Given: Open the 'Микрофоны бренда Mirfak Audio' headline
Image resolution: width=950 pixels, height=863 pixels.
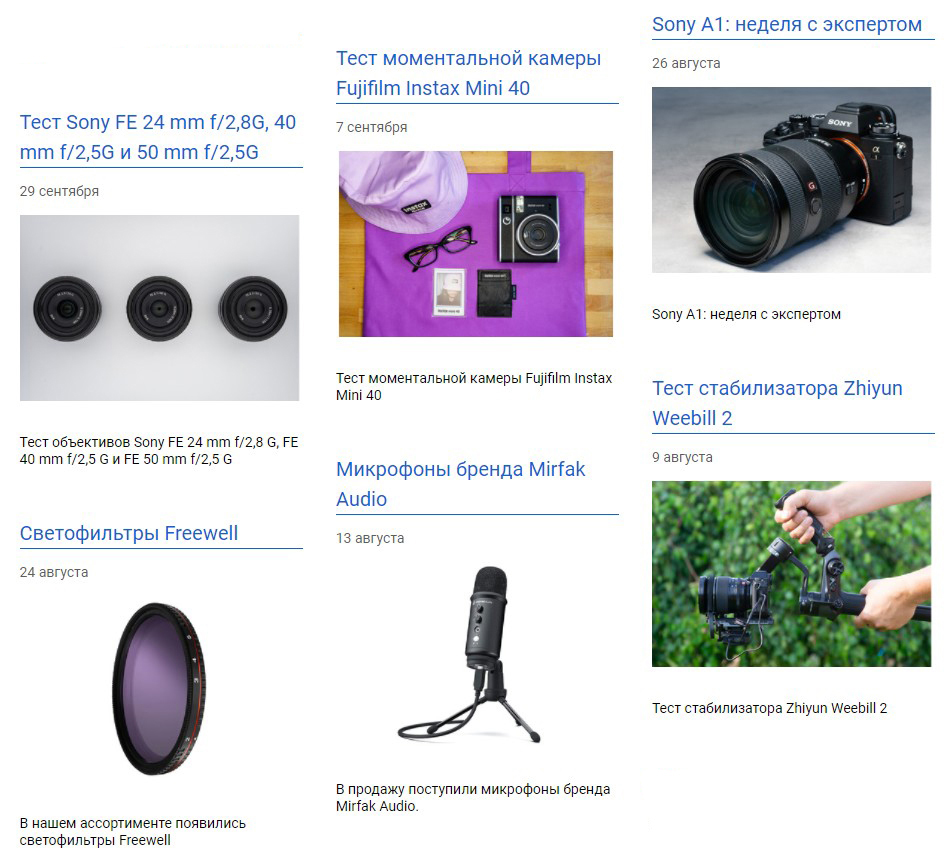Looking at the screenshot, I should click(x=460, y=484).
